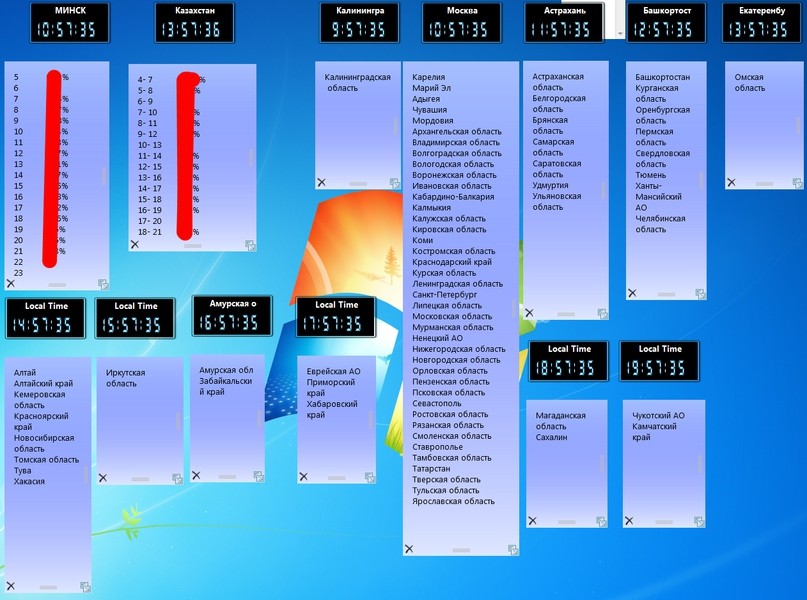This screenshot has width=807, height=600.
Task: Click the text "Татарстан"
Action: (431, 469)
